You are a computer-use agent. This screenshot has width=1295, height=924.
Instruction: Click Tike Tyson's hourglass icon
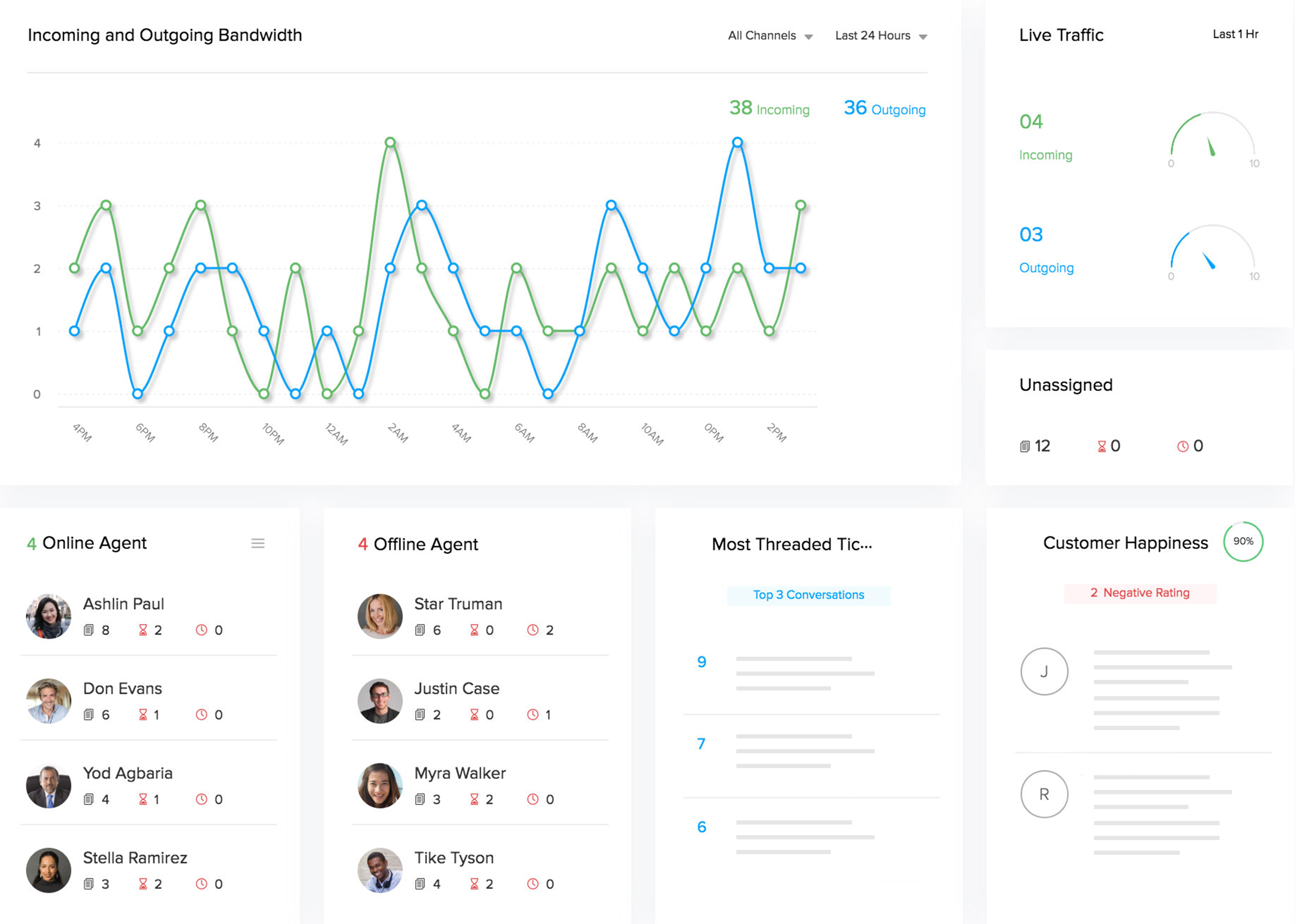click(x=474, y=883)
